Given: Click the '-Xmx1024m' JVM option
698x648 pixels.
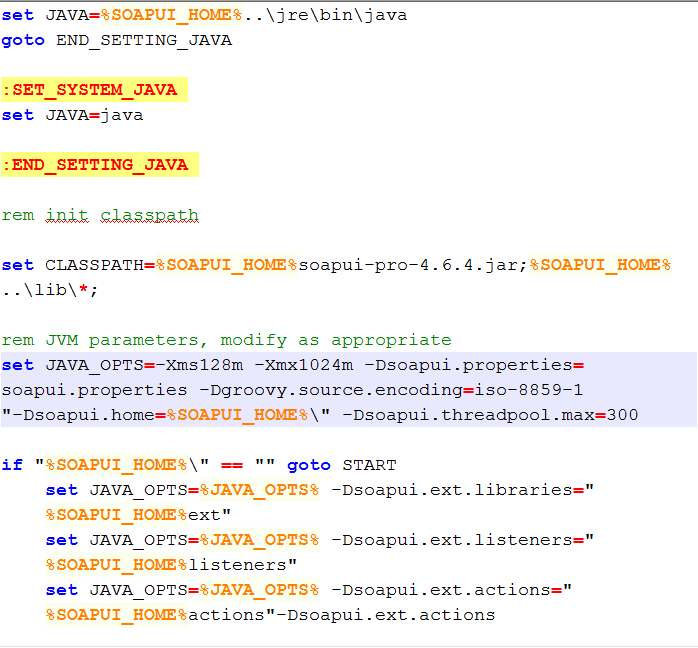Looking at the screenshot, I should 304,365.
